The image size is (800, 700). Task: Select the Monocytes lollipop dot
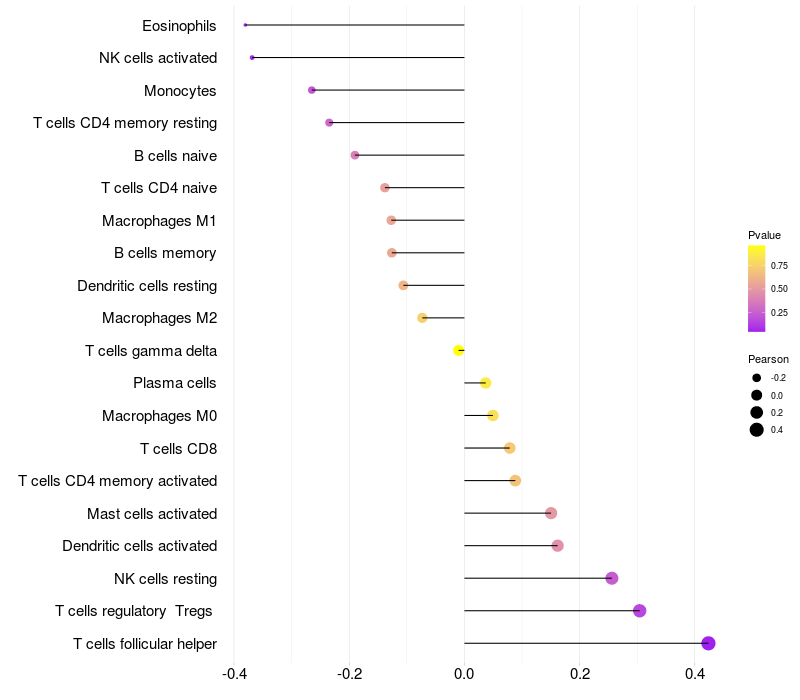(x=312, y=90)
